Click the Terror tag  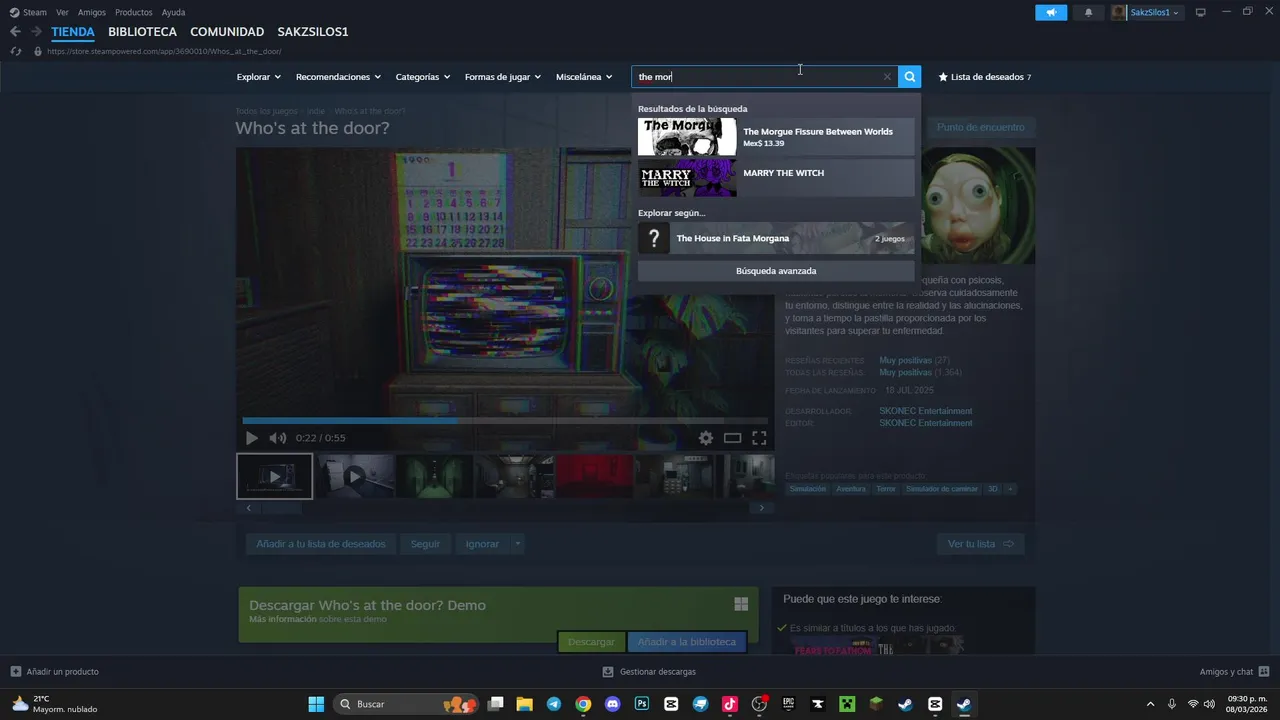[x=886, y=489]
